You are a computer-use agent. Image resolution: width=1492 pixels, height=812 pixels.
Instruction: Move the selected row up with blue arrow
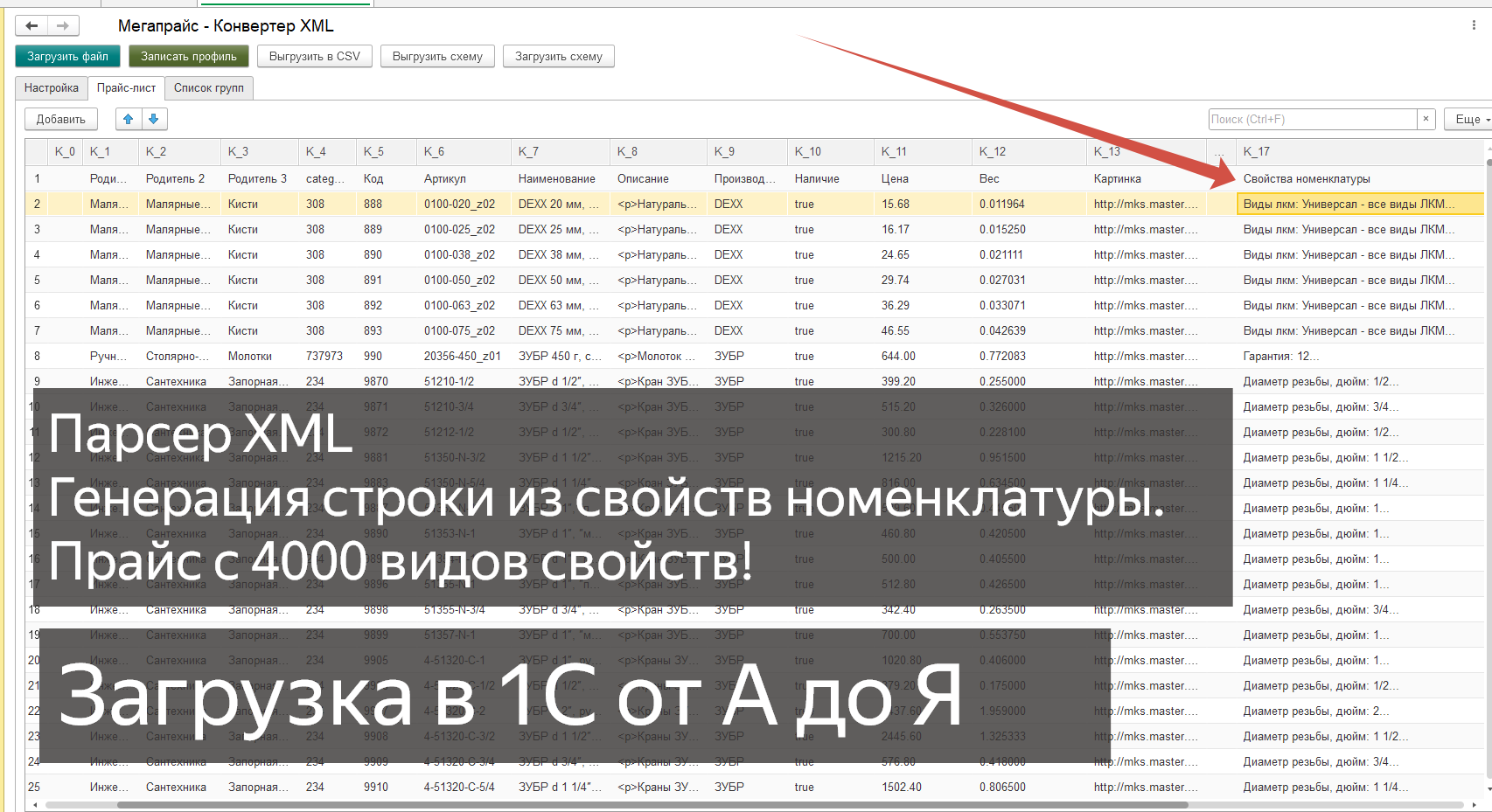point(129,119)
